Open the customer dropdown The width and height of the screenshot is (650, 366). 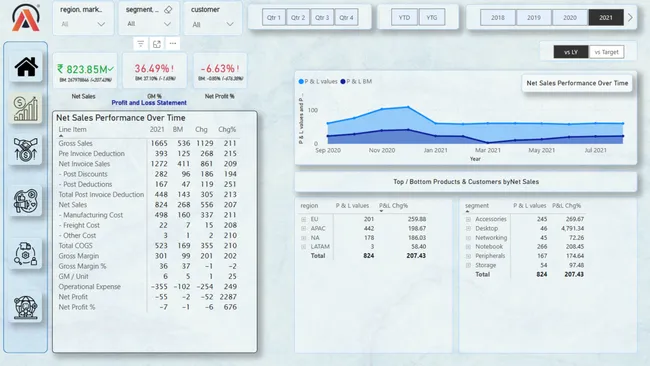tap(213, 18)
